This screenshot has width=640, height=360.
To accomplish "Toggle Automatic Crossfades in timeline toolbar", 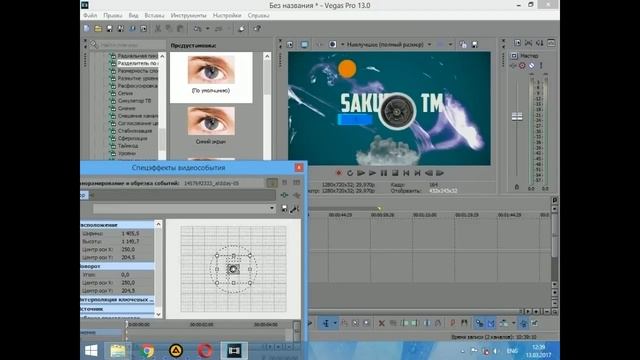I will [491, 323].
